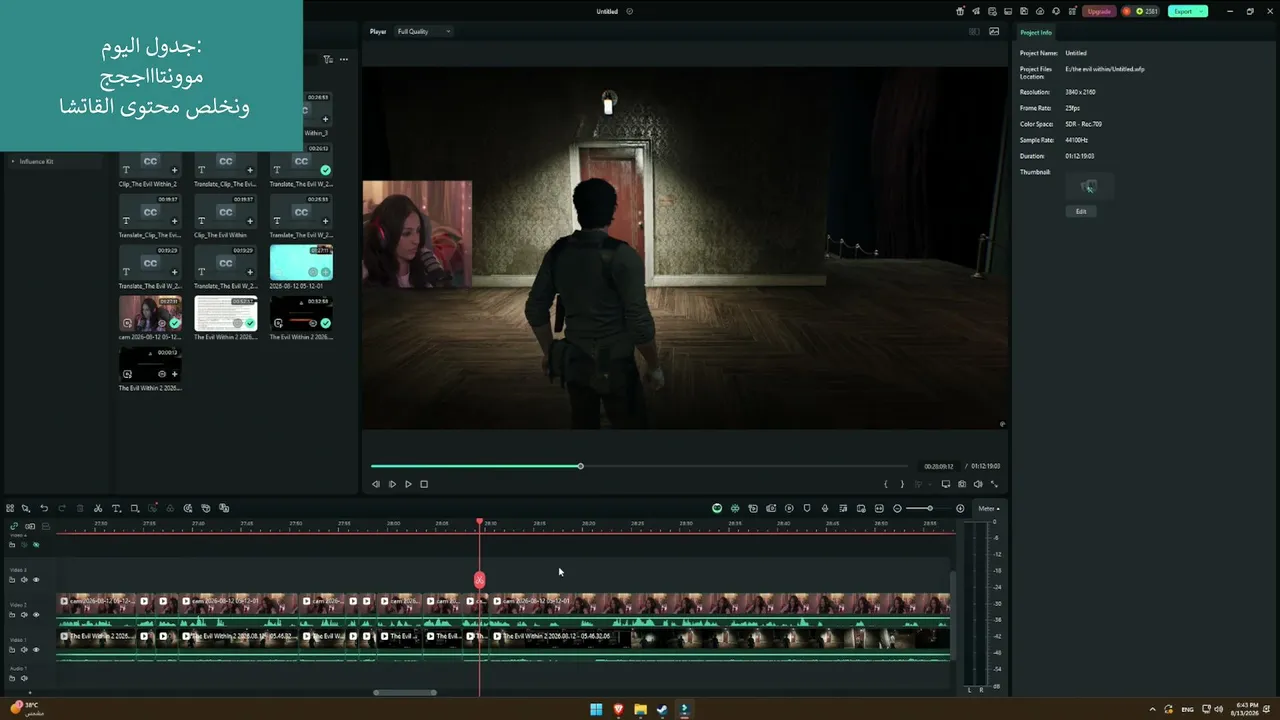Click the project thumbnail preview image
Viewport: 1280px width, 720px height.
1089,186
